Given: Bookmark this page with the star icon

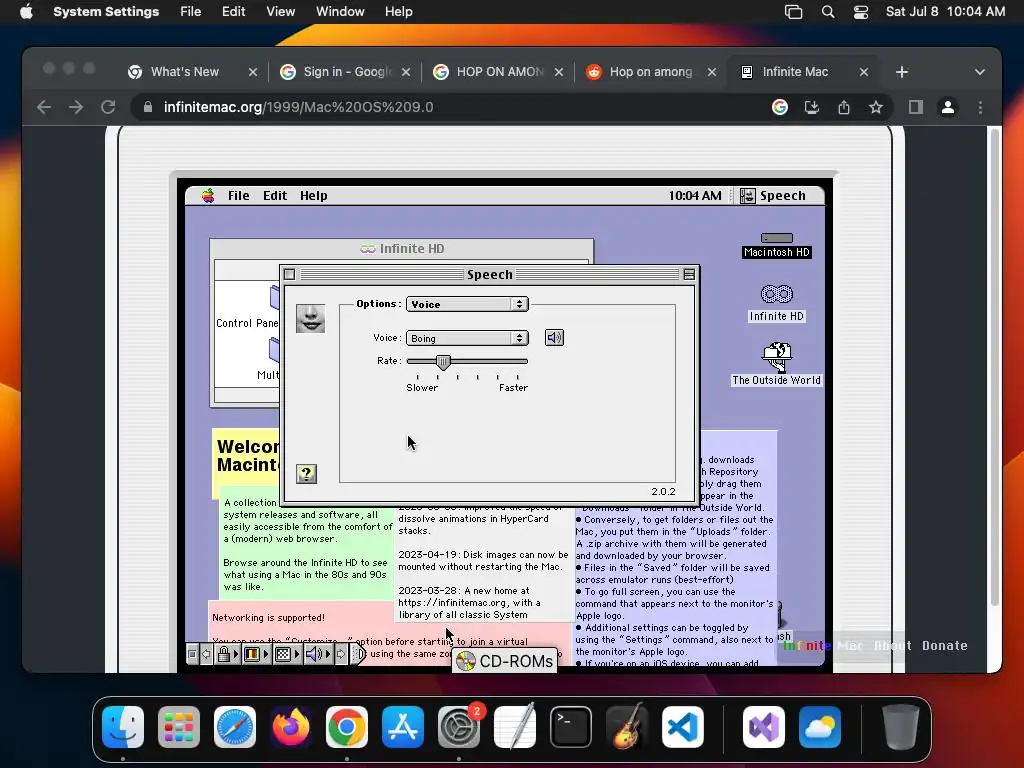Looking at the screenshot, I should (876, 107).
